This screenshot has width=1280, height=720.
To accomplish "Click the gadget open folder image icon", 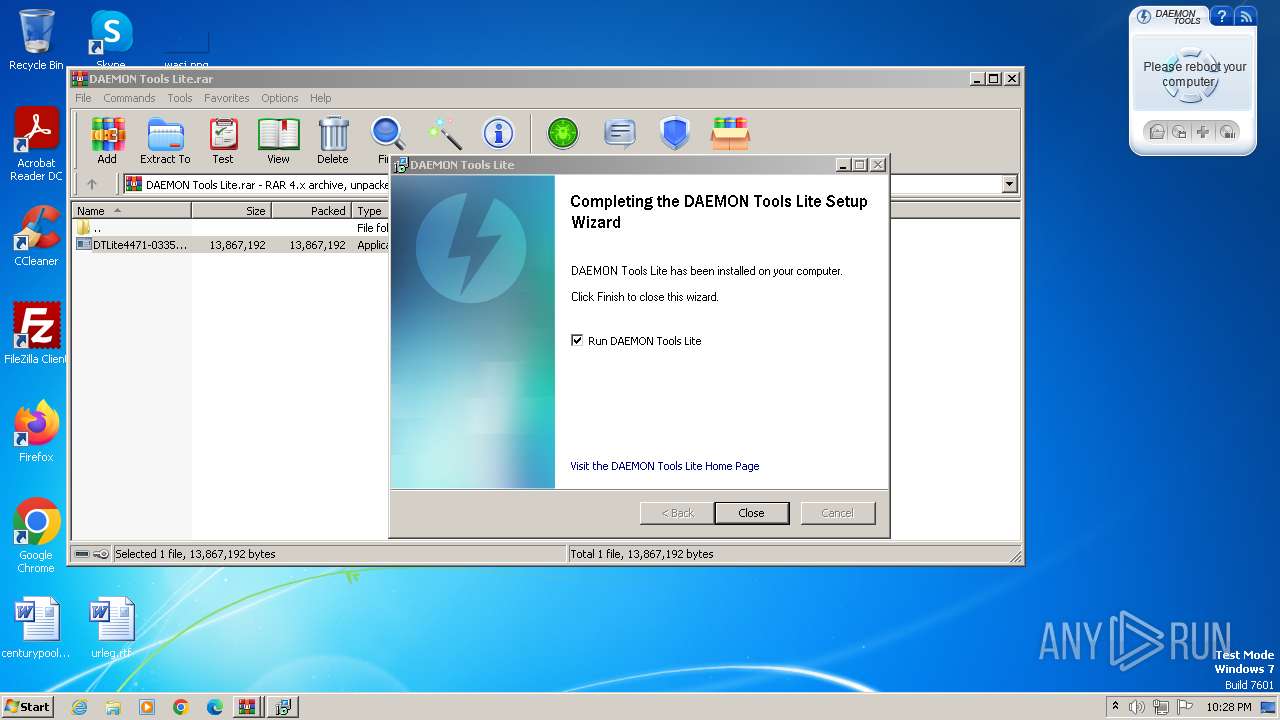I will pos(1156,132).
